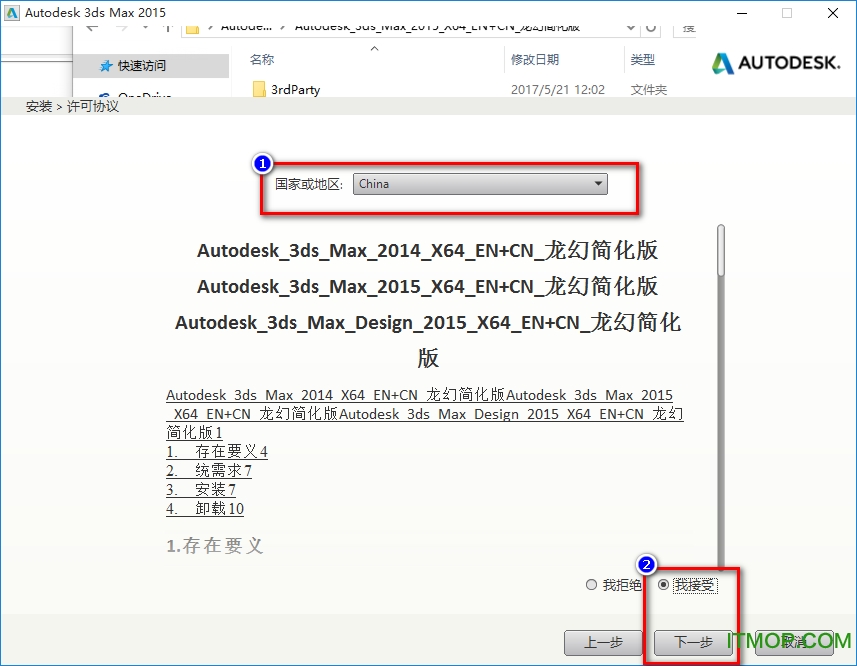Viewport: 857px width, 666px height.
Task: Click the Autodesk_3ds_Max_2014_X64_EN+CN_龙幻简化版 heading
Action: click(427, 251)
